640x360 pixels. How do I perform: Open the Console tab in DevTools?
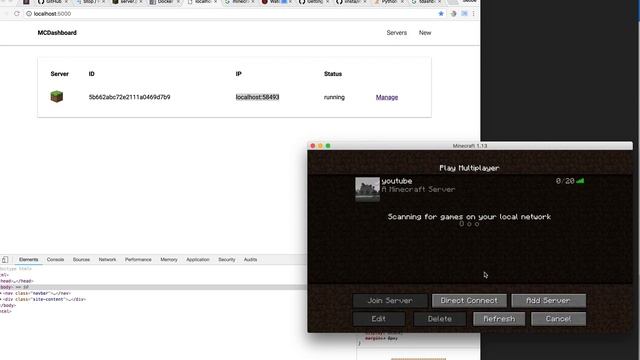tap(55, 260)
